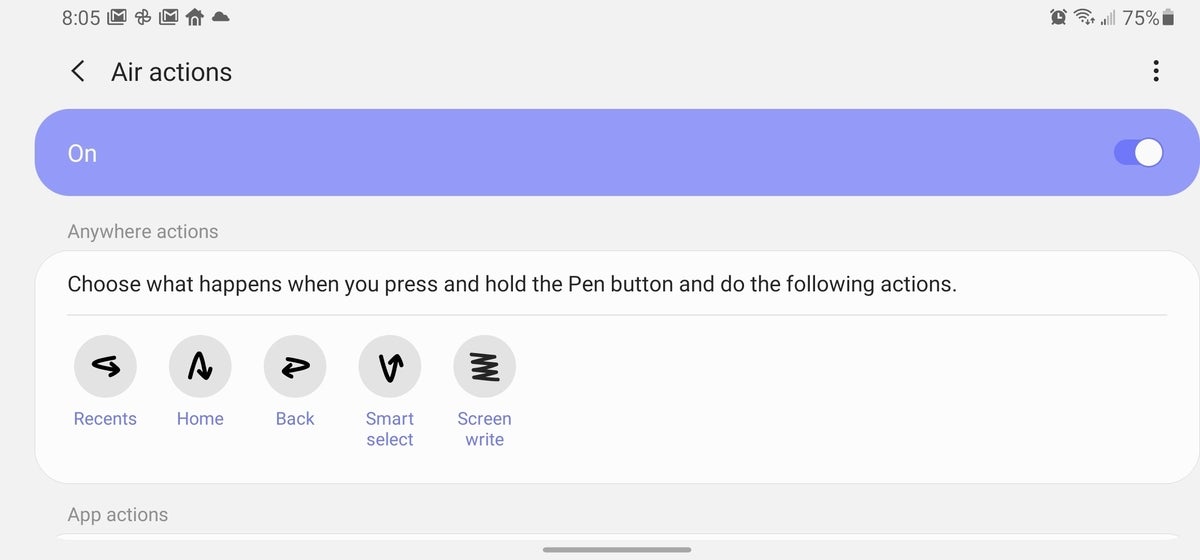This screenshot has width=1200, height=560.
Task: Tap the Screen write zigzag icon
Action: tap(485, 366)
